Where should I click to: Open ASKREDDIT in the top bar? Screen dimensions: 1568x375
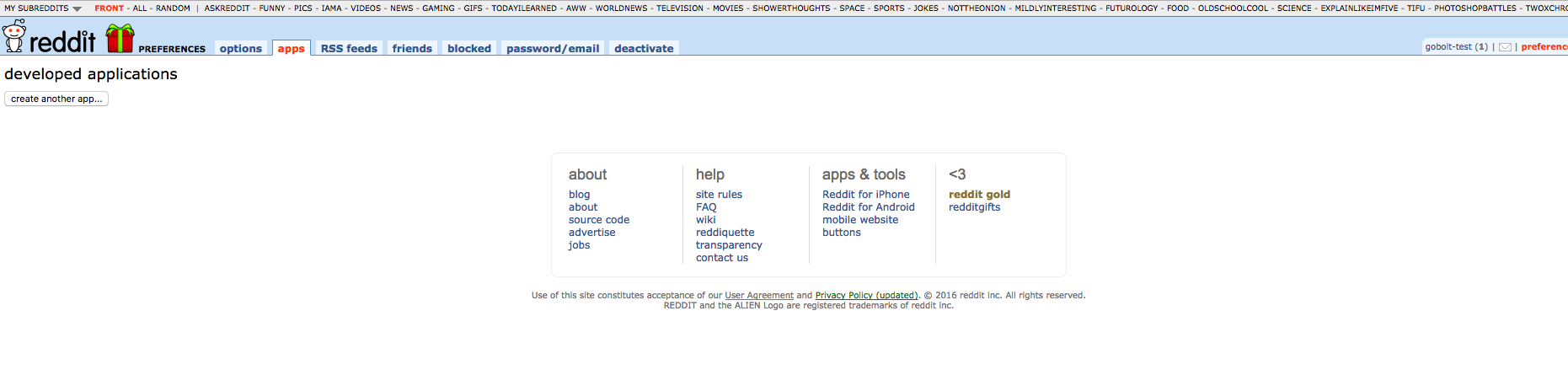[227, 8]
